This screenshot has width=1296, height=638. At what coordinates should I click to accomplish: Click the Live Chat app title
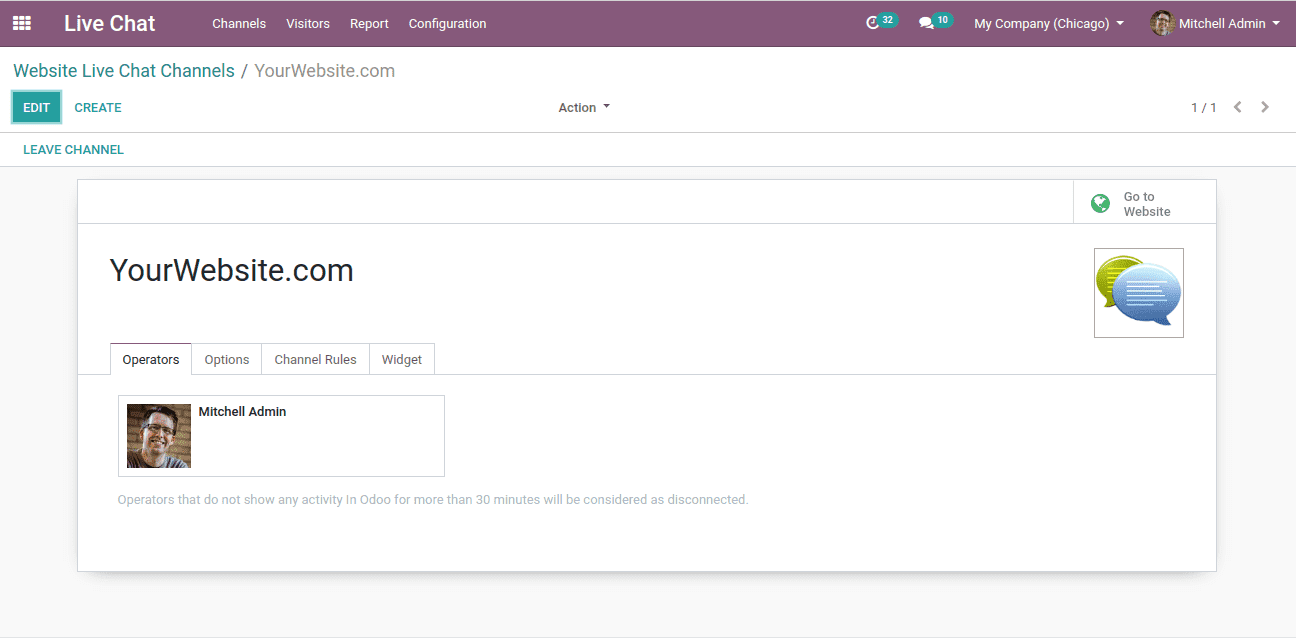(x=110, y=23)
